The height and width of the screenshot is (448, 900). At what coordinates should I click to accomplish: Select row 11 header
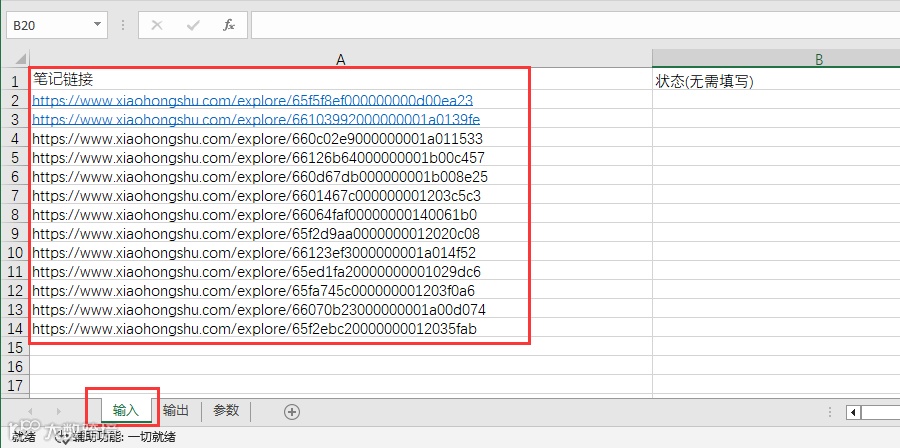pos(15,271)
